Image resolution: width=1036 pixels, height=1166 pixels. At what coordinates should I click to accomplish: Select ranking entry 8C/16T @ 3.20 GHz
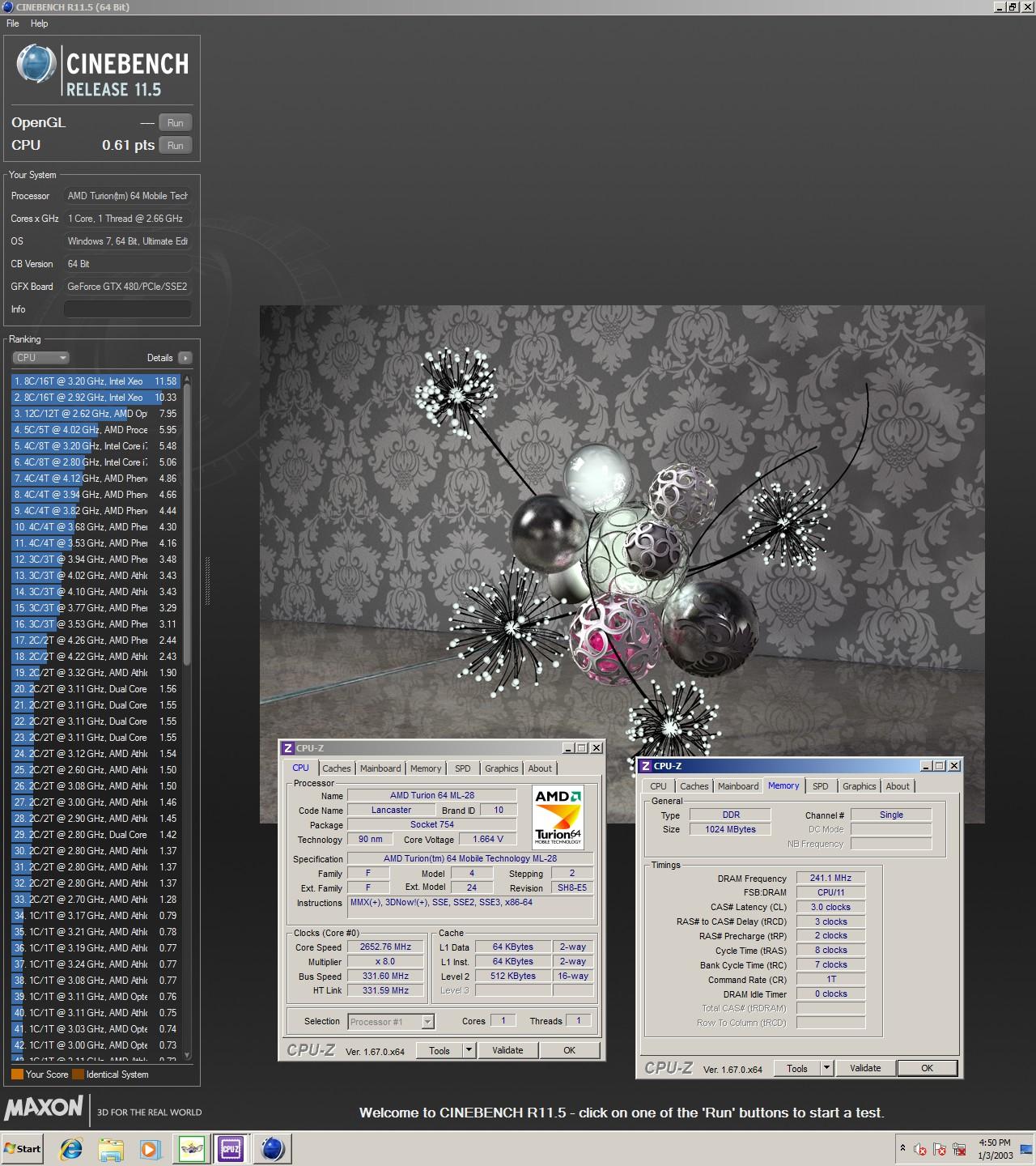(x=96, y=381)
